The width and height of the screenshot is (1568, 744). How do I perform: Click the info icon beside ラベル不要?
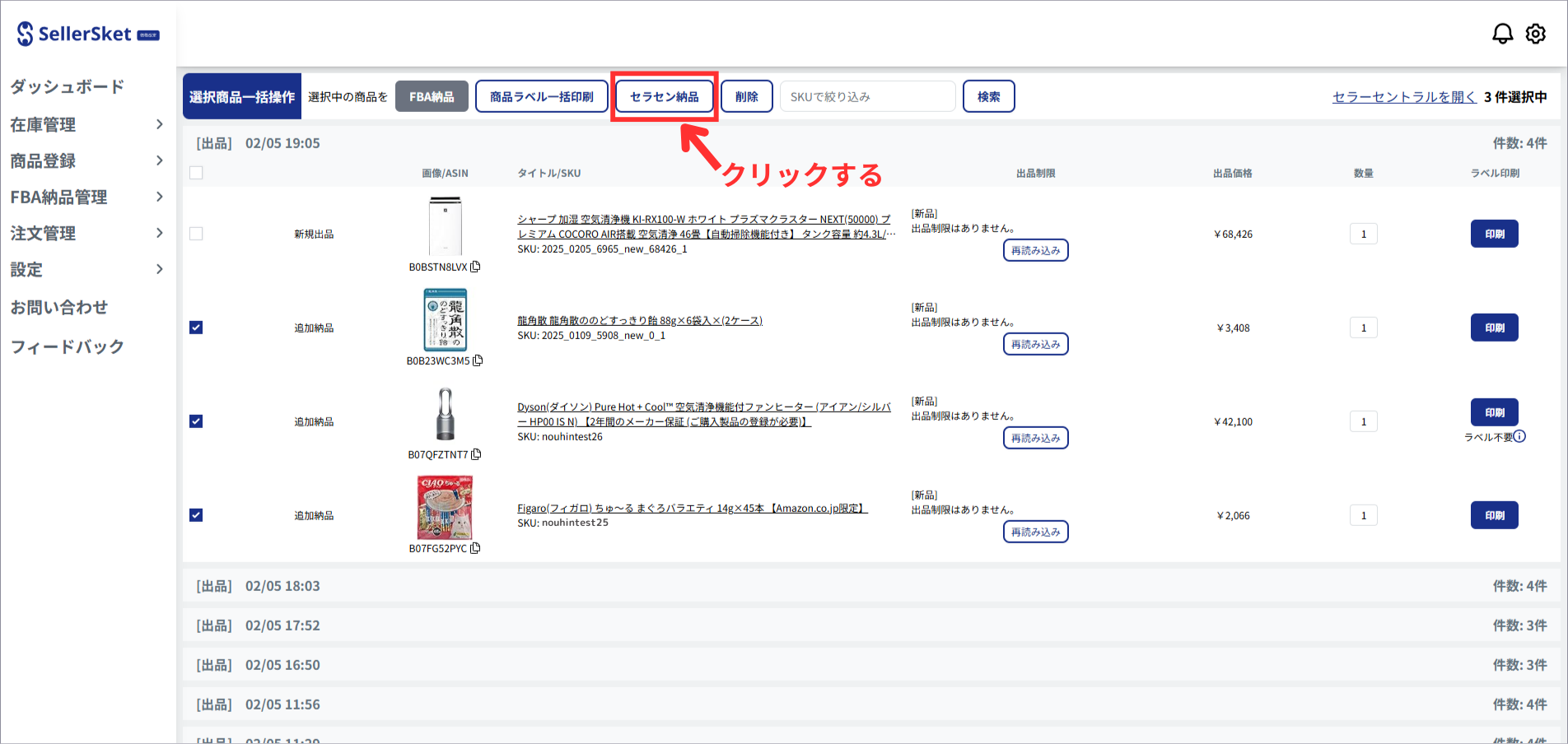click(x=1519, y=436)
